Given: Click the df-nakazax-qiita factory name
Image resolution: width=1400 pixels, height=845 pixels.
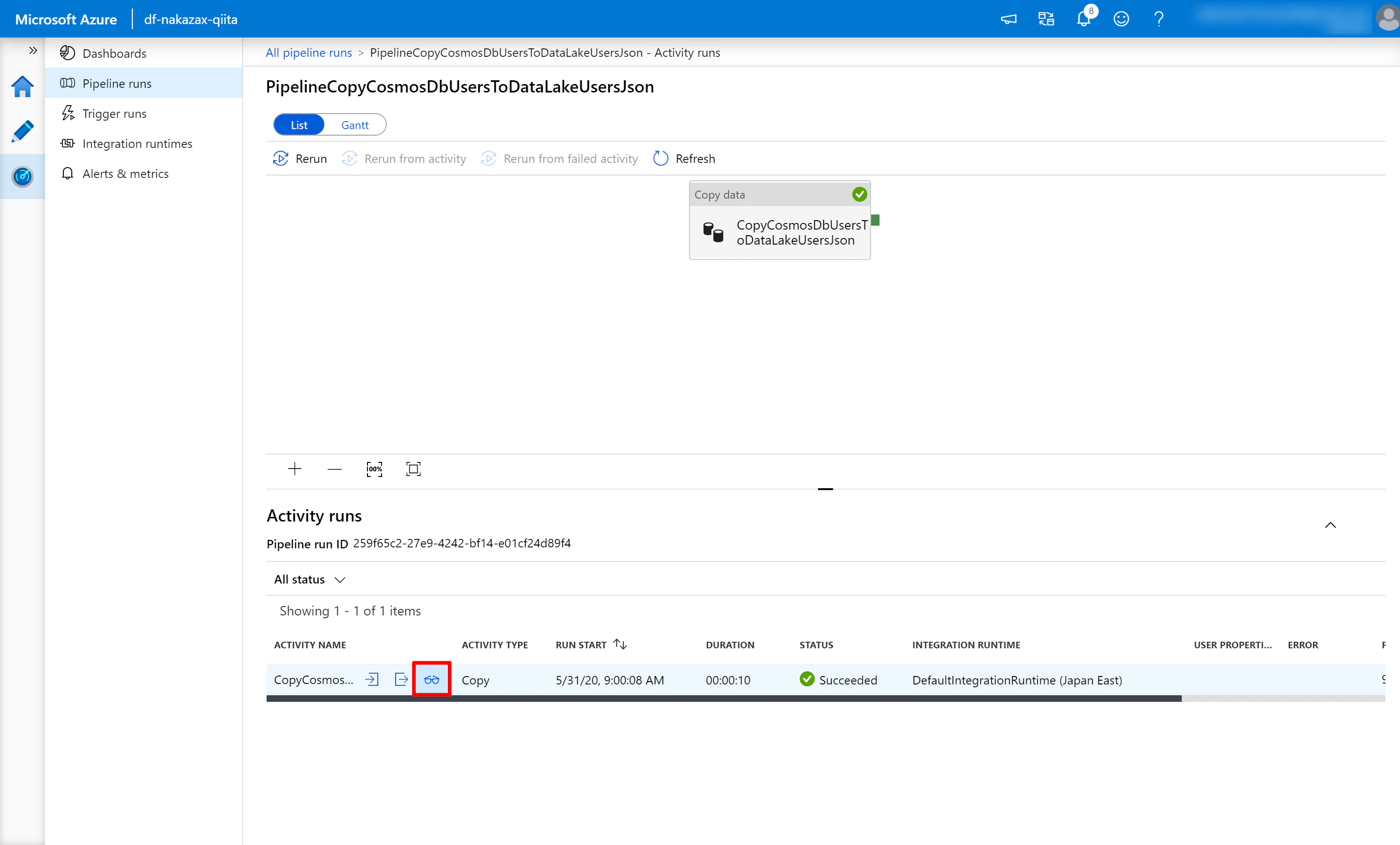Looking at the screenshot, I should 191,19.
